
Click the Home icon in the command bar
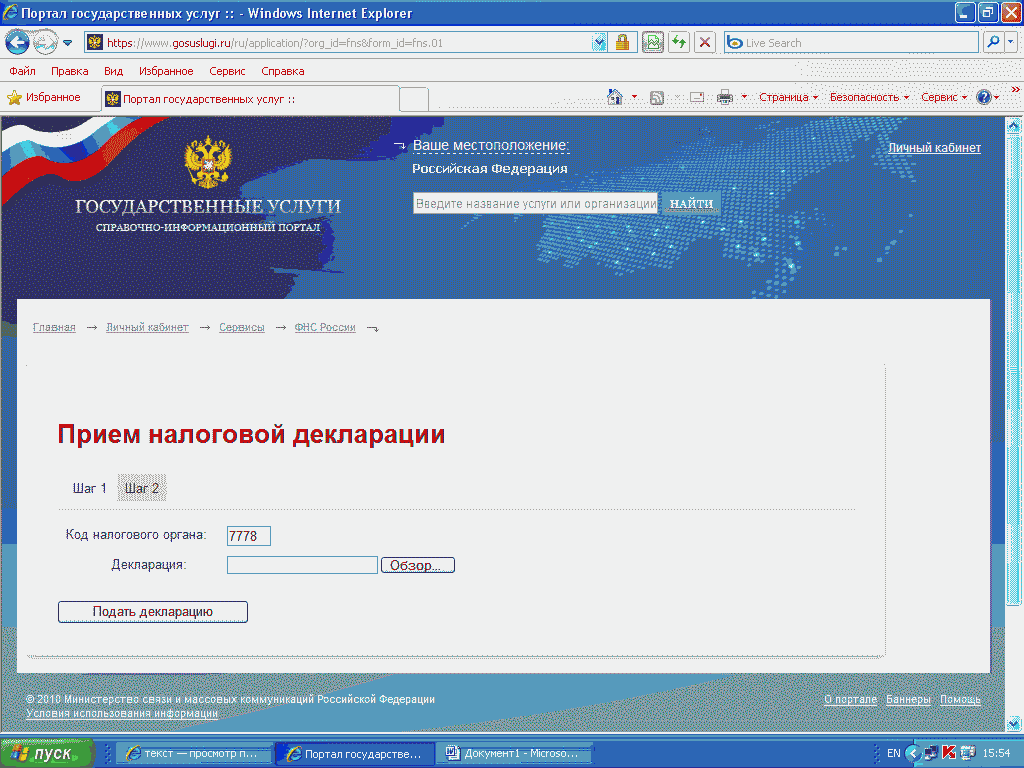(x=616, y=97)
